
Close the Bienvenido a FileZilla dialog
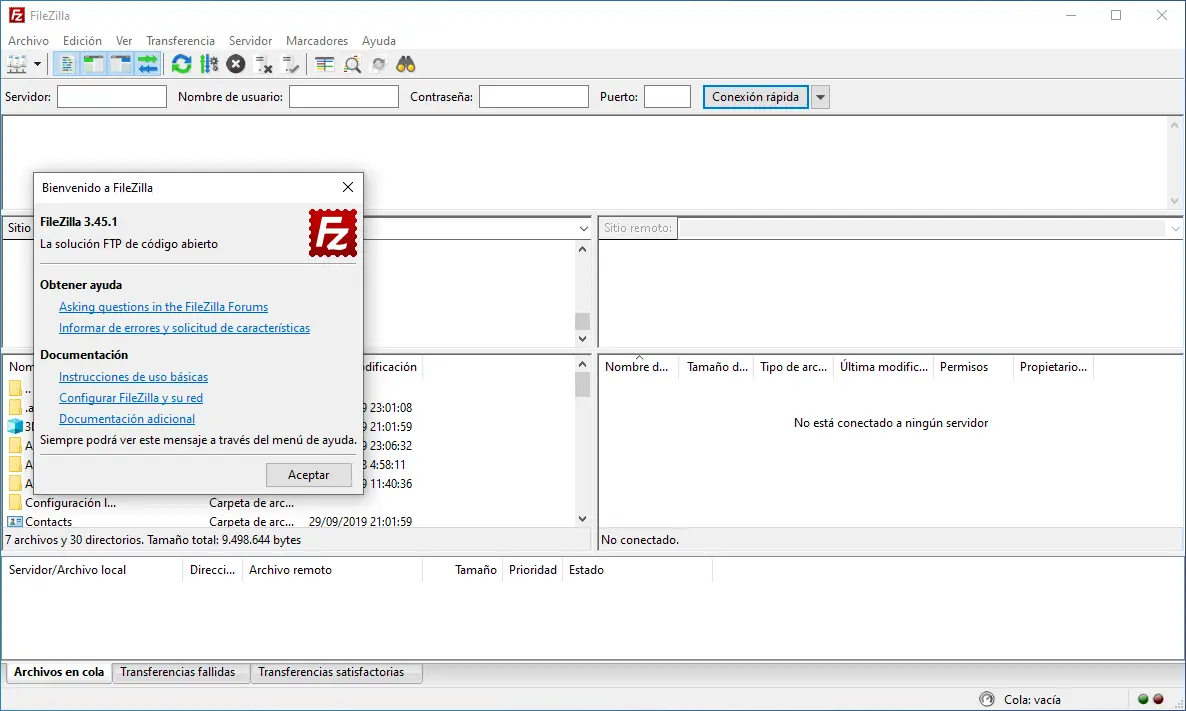(x=348, y=187)
